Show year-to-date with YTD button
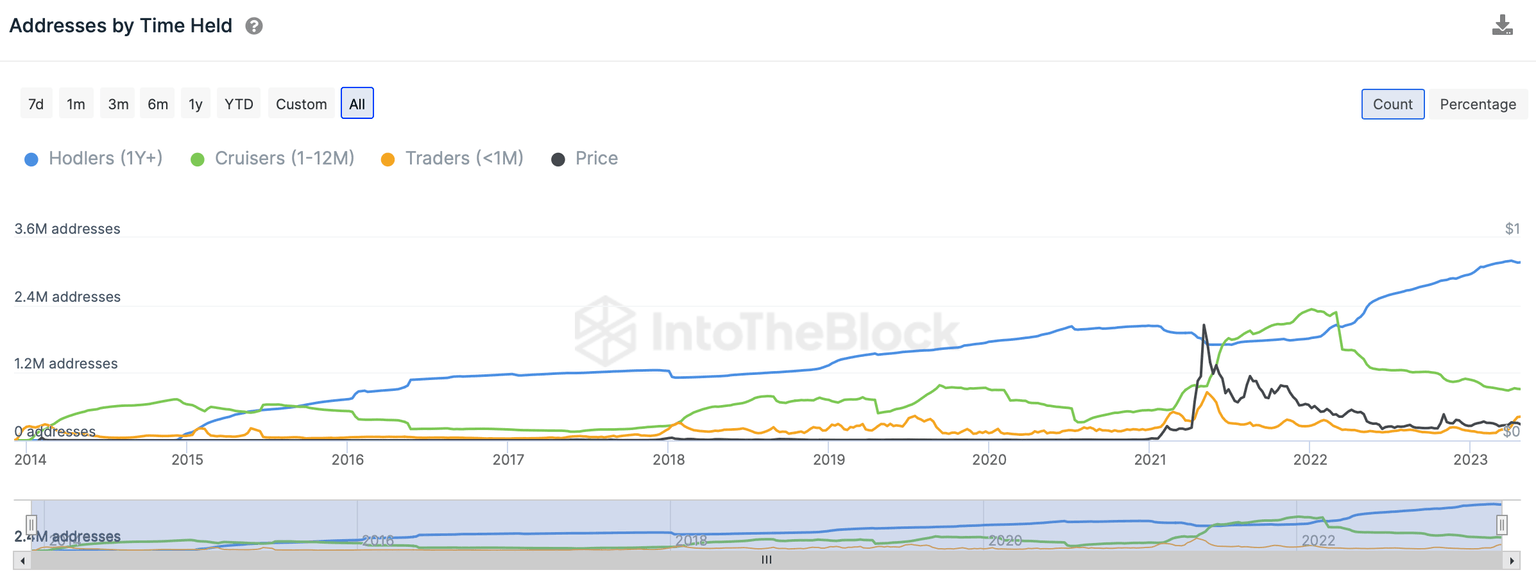Image resolution: width=1536 pixels, height=583 pixels. tap(239, 104)
